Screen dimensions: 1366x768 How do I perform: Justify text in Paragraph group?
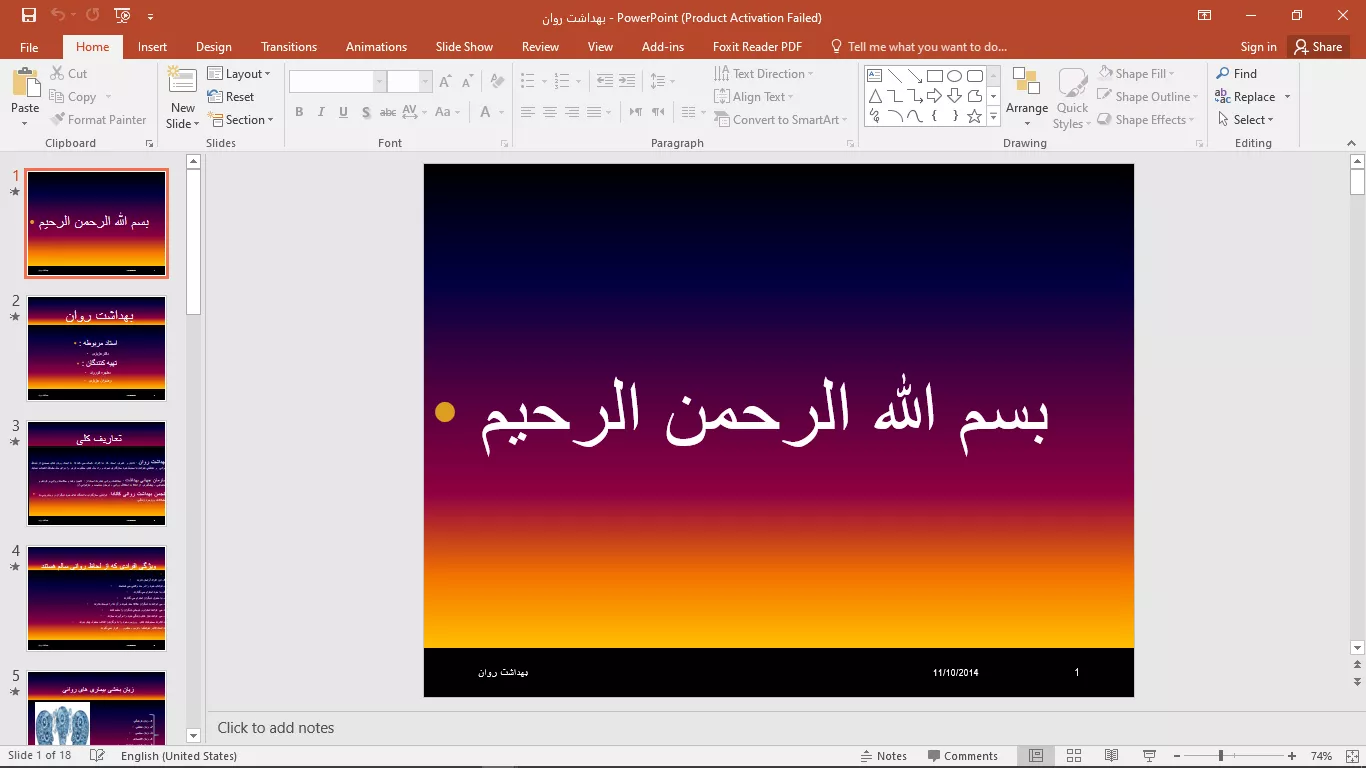(594, 112)
